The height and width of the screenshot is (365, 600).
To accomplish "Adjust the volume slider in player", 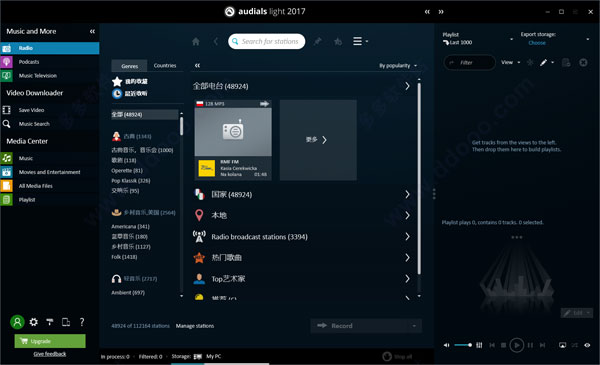I will click(x=463, y=345).
